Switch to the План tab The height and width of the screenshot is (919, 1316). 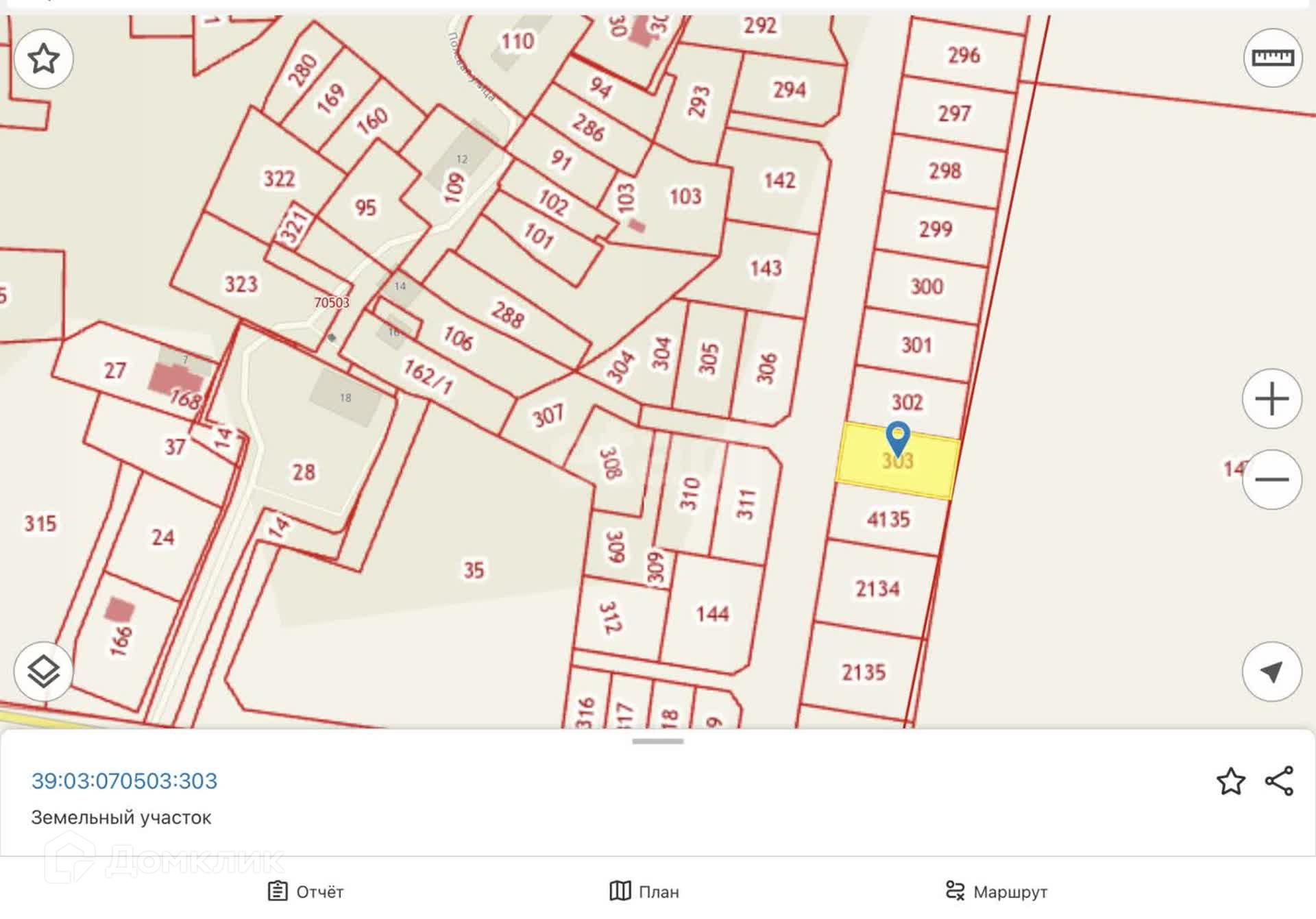point(644,892)
